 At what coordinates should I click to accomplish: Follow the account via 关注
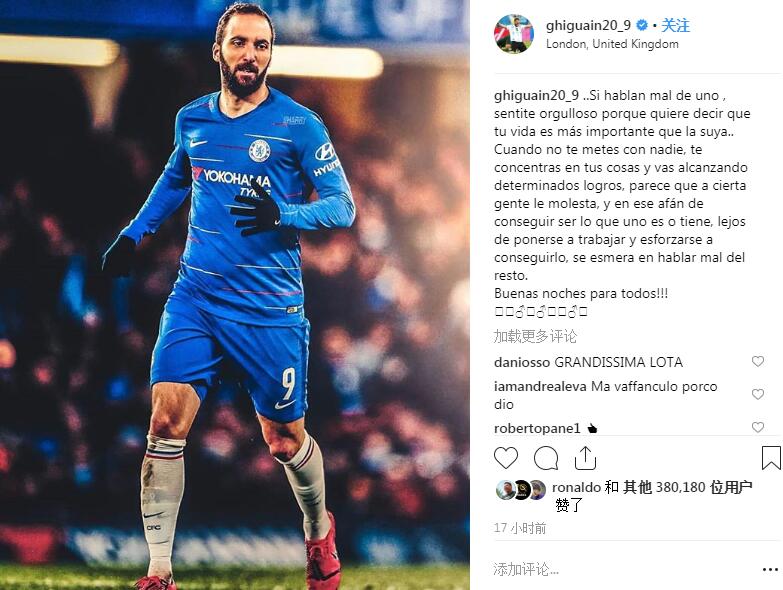[x=675, y=25]
